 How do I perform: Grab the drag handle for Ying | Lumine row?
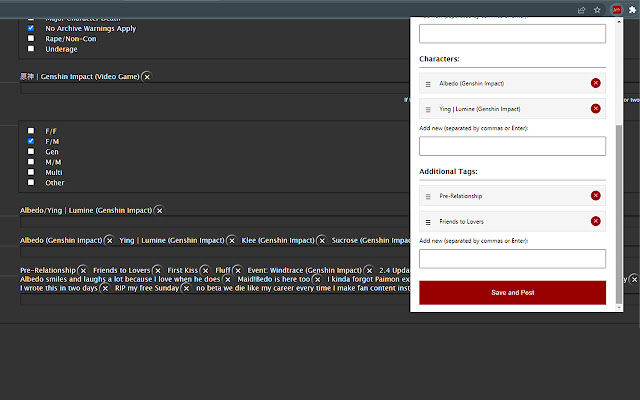tap(428, 109)
